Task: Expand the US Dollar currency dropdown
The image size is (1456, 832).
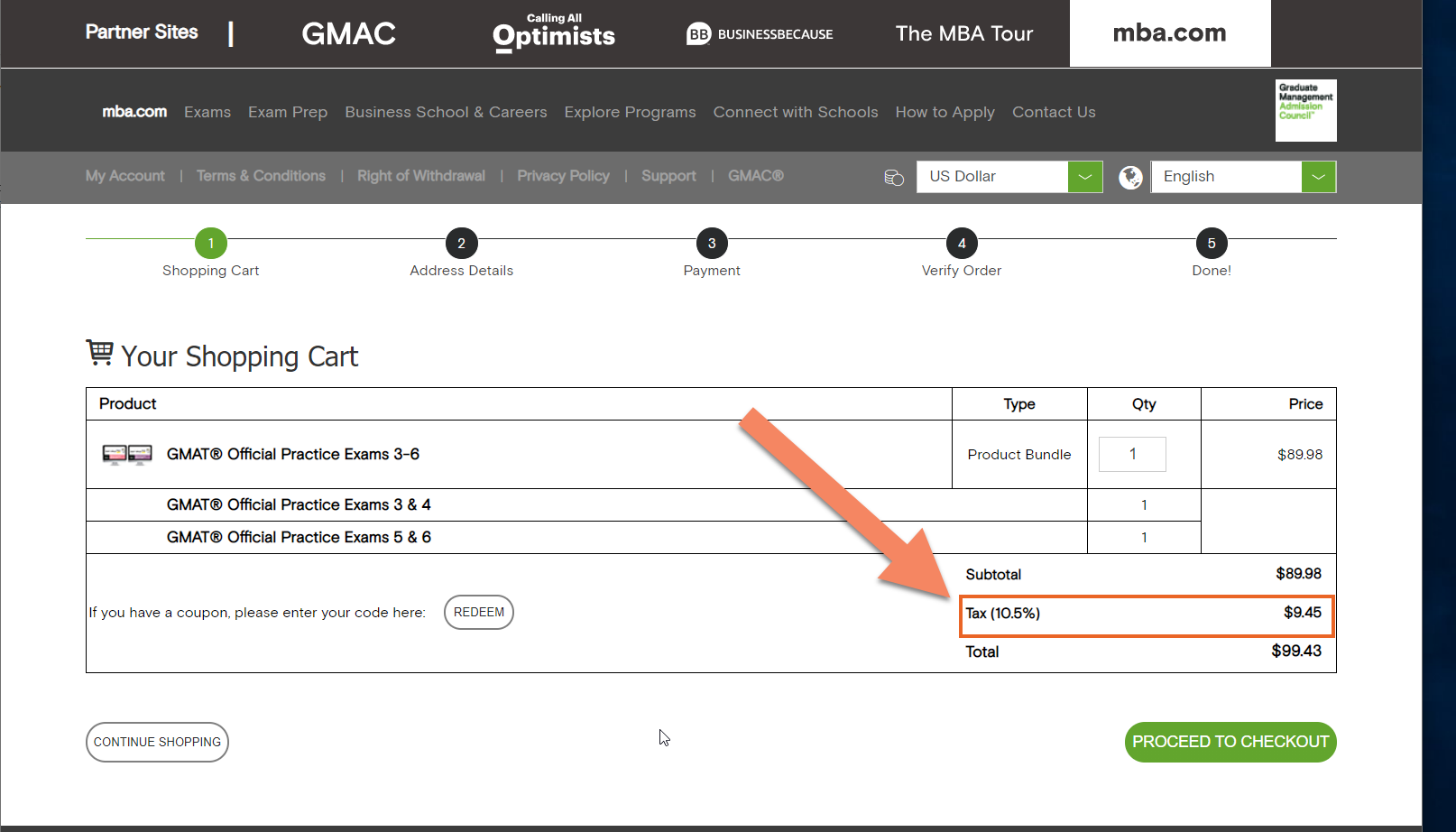Action: point(992,177)
